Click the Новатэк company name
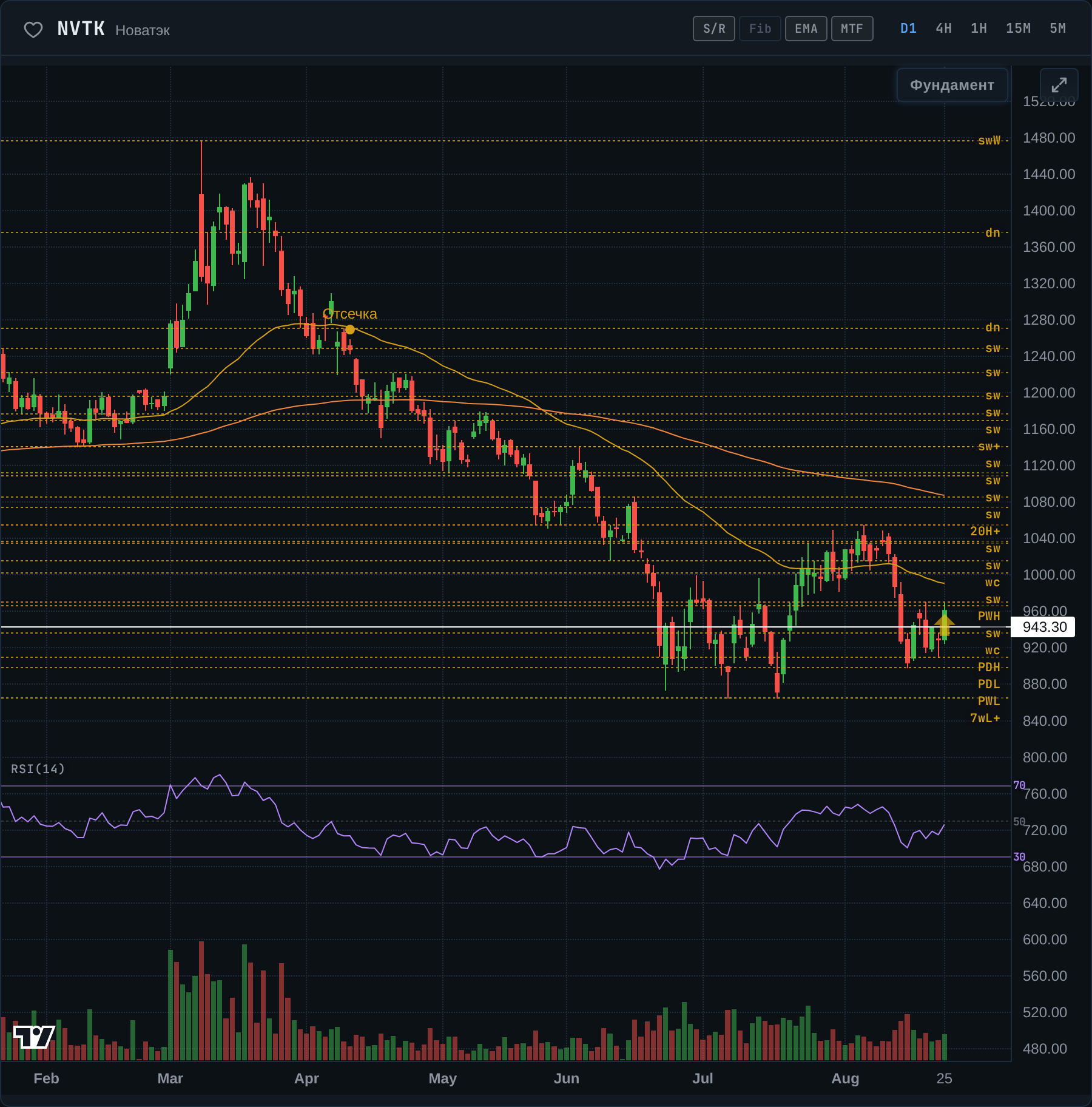The image size is (1092, 1107). pos(143,30)
